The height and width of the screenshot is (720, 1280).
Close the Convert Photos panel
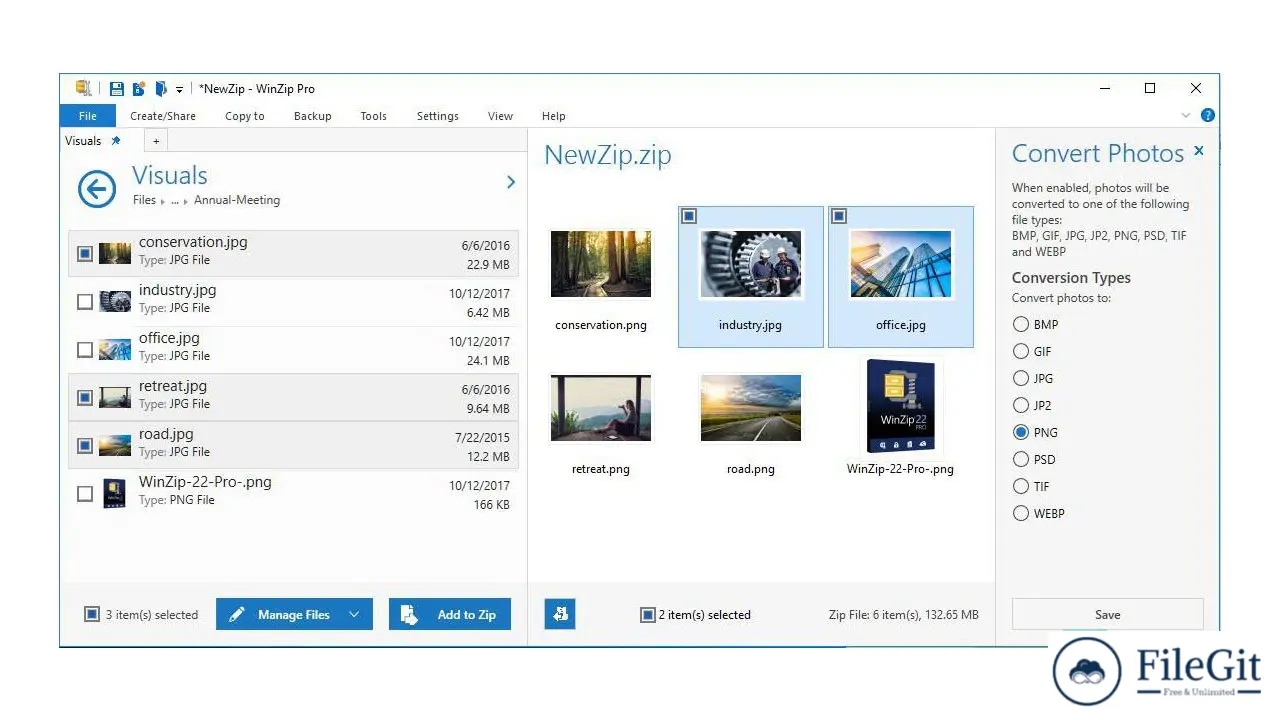tap(1199, 151)
